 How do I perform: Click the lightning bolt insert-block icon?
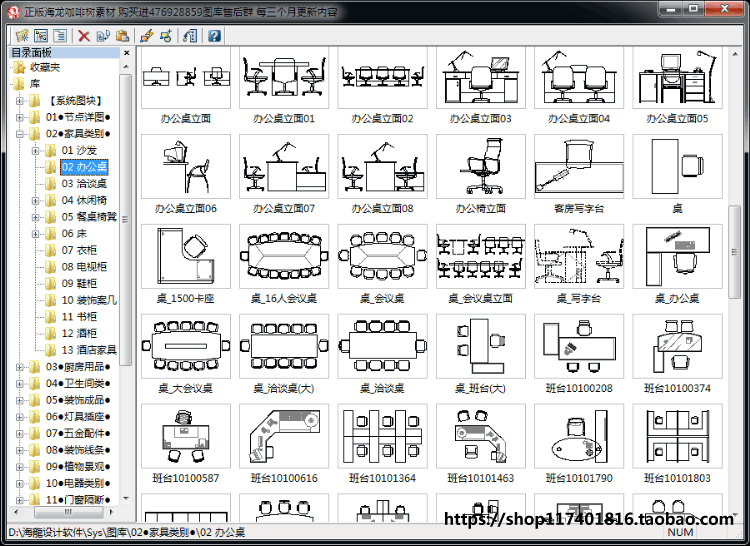pos(146,36)
